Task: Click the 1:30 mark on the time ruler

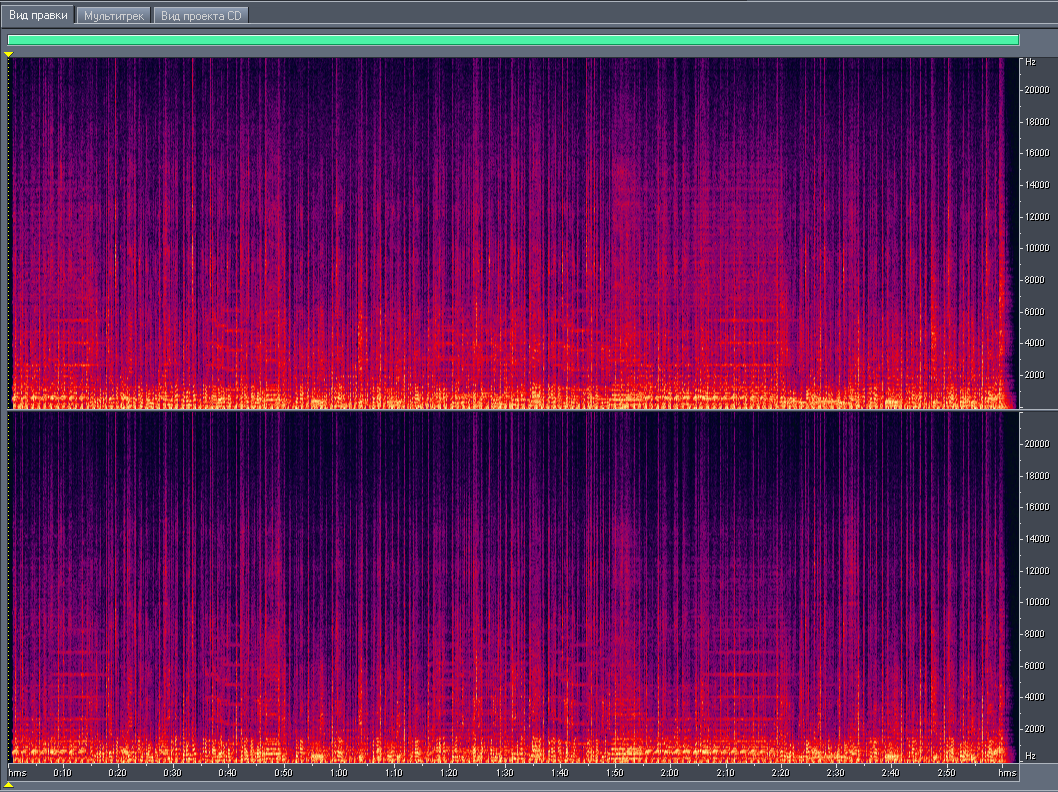Action: coord(504,773)
